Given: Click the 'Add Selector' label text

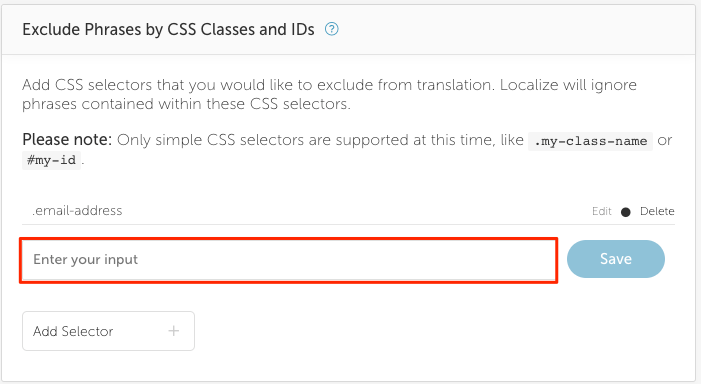Looking at the screenshot, I should (x=73, y=331).
